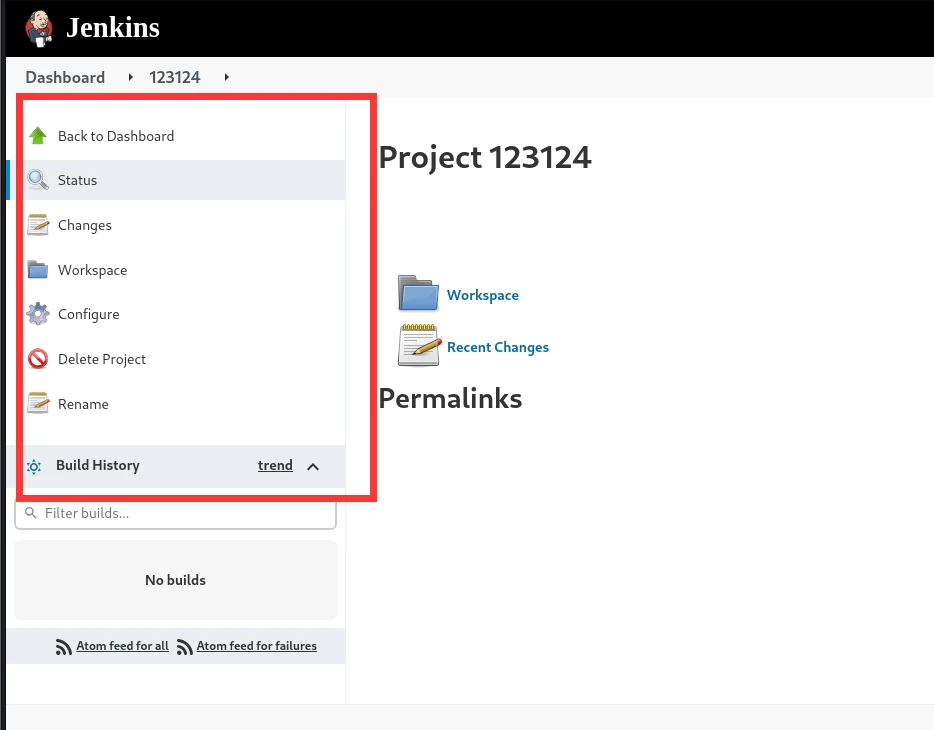The image size is (934, 730).
Task: Click the Build History heading
Action: coord(98,465)
